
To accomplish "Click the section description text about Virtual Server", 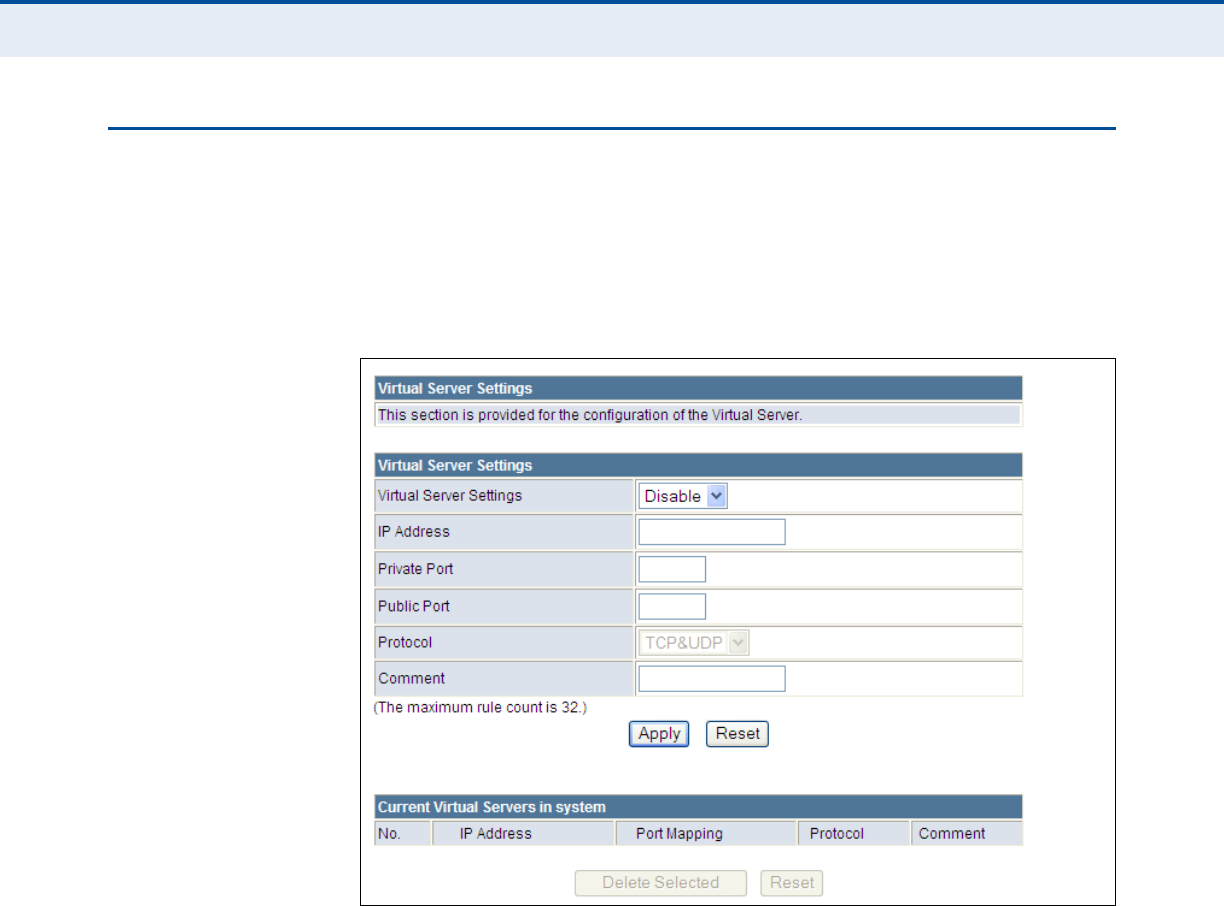I will click(x=589, y=415).
